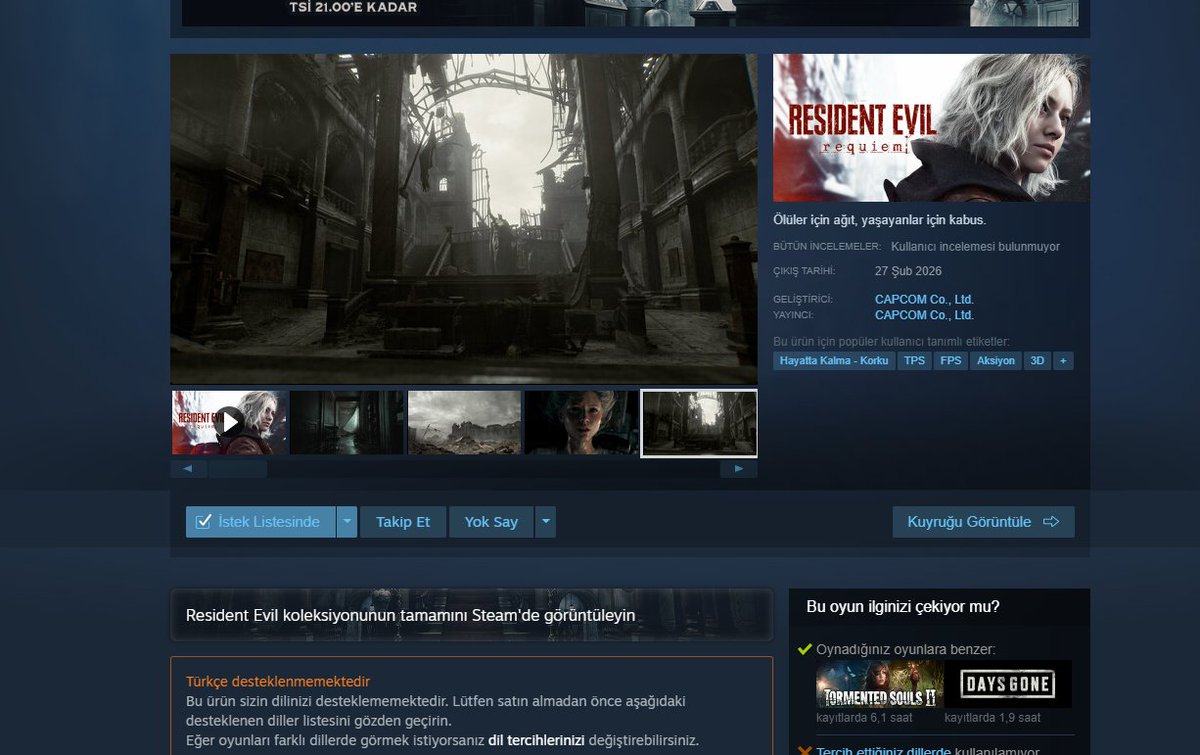
Task: Click the Yok Say ignore button
Action: pos(491,522)
